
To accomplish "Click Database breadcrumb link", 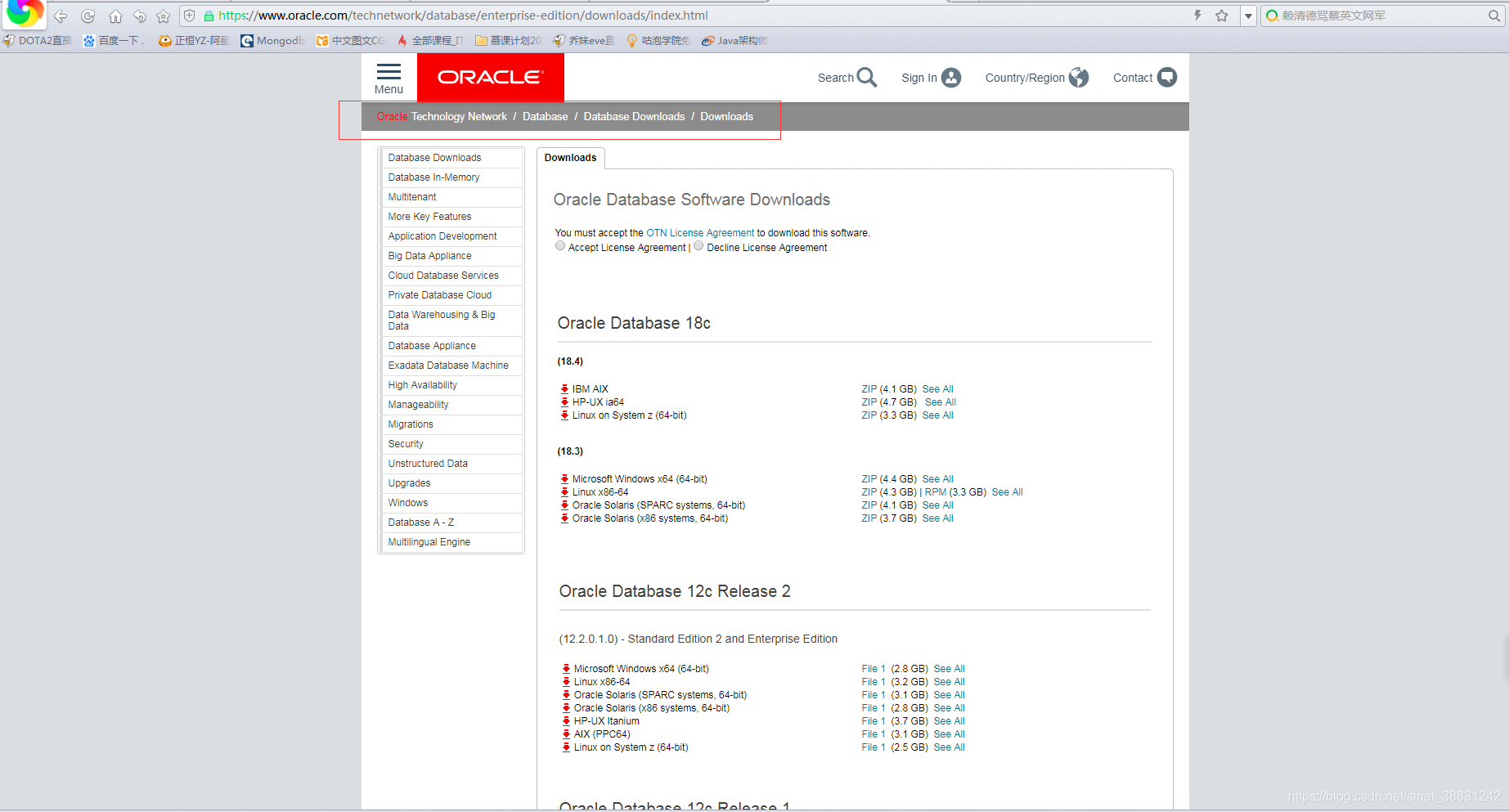I will [x=545, y=117].
